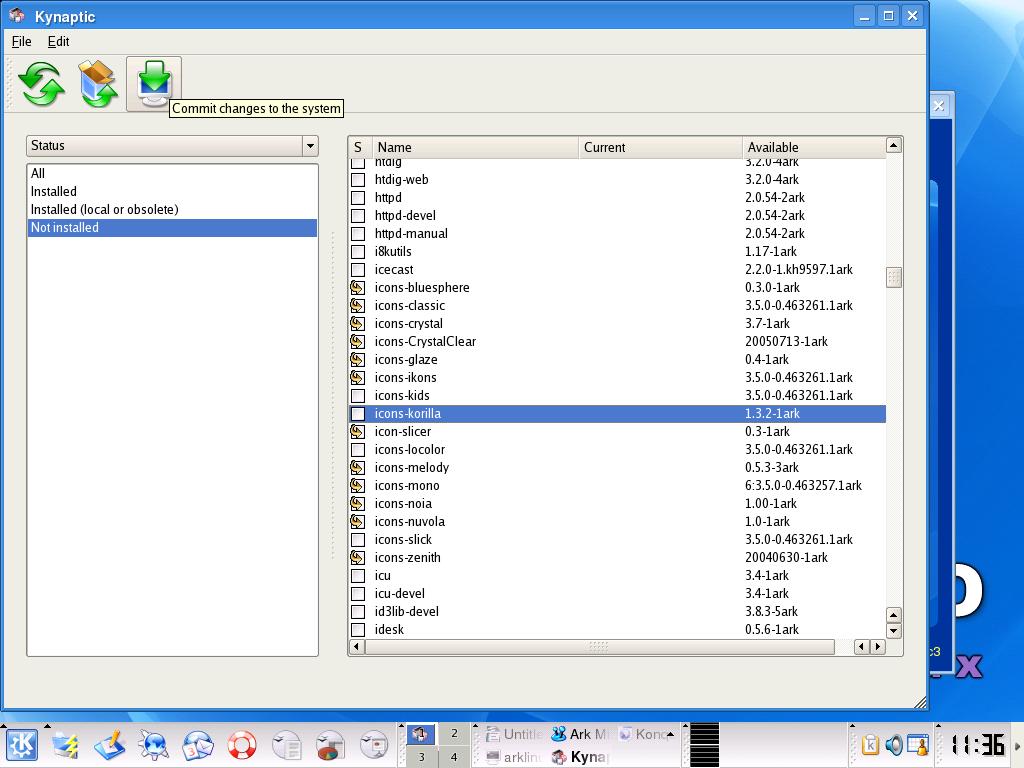Viewport: 1024px width, 768px height.
Task: Switch to virtual desktop 2
Action: [454, 733]
